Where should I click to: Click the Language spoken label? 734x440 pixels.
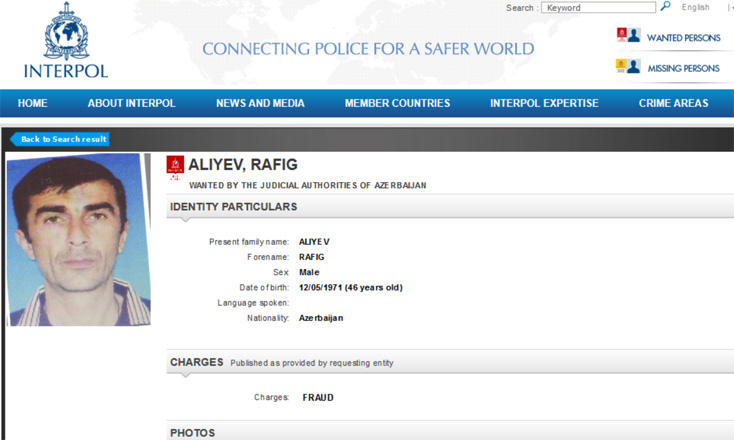click(x=253, y=303)
